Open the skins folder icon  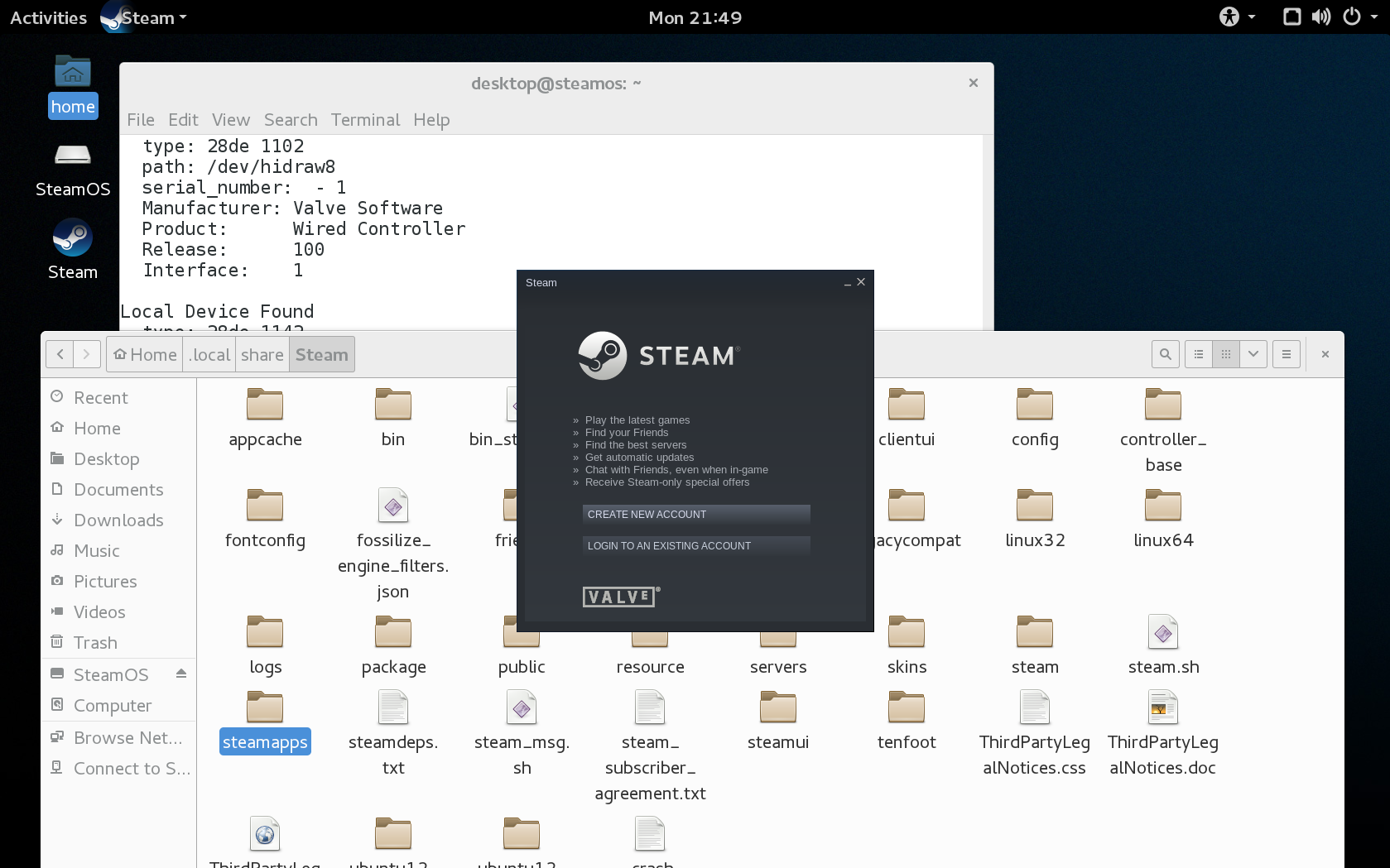pyautogui.click(x=907, y=632)
